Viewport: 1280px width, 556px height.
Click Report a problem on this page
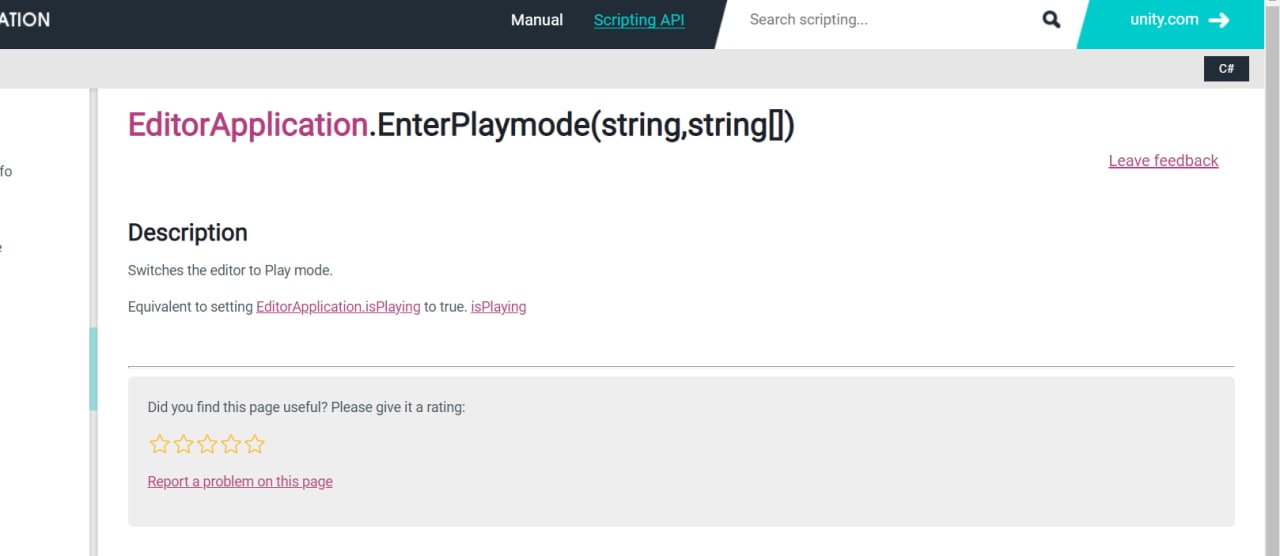tap(240, 482)
